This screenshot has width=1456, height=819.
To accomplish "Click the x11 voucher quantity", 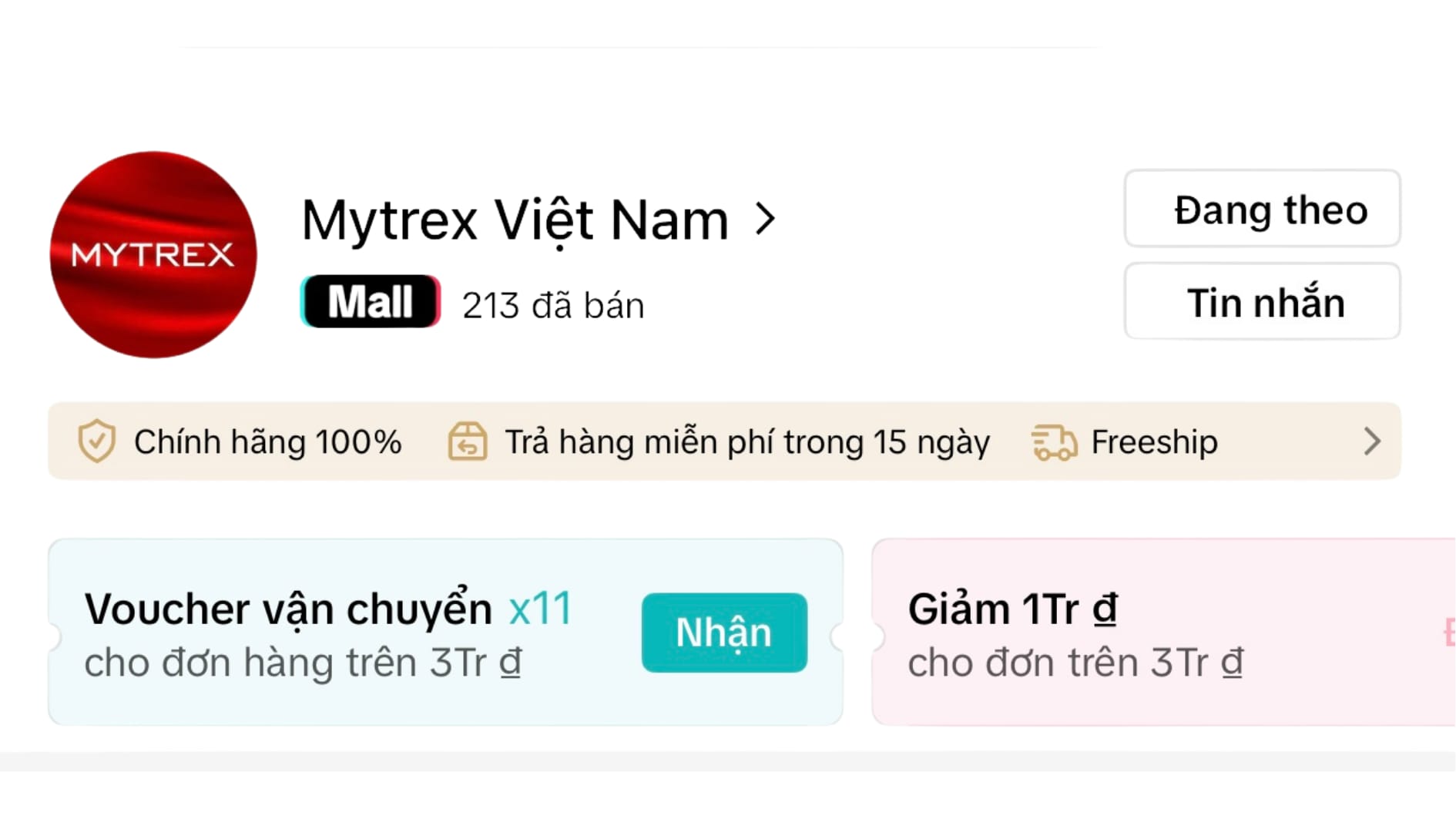I will click(540, 609).
